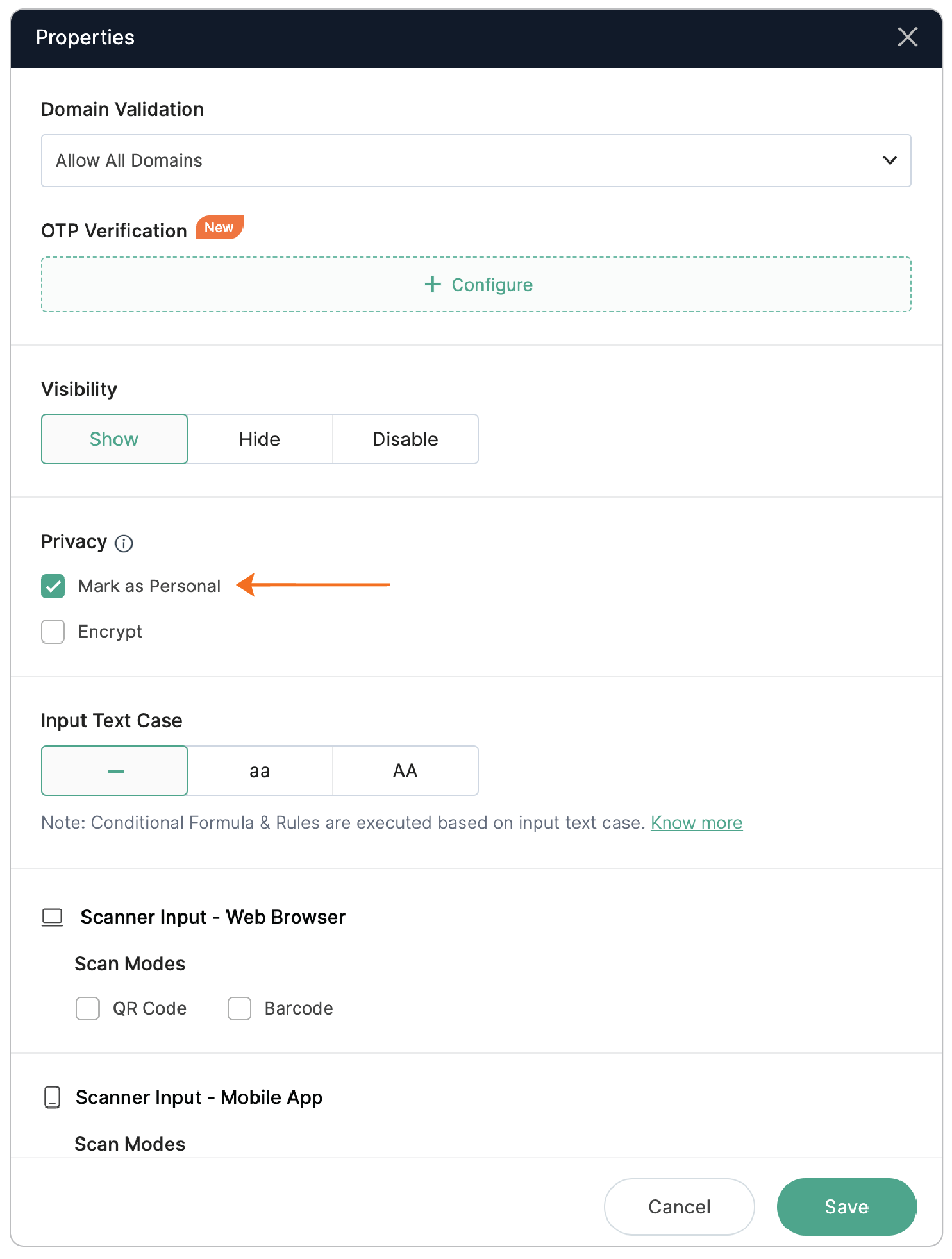The height and width of the screenshot is (1259, 952).
Task: Select uppercase 'AA' input text case
Action: click(405, 771)
